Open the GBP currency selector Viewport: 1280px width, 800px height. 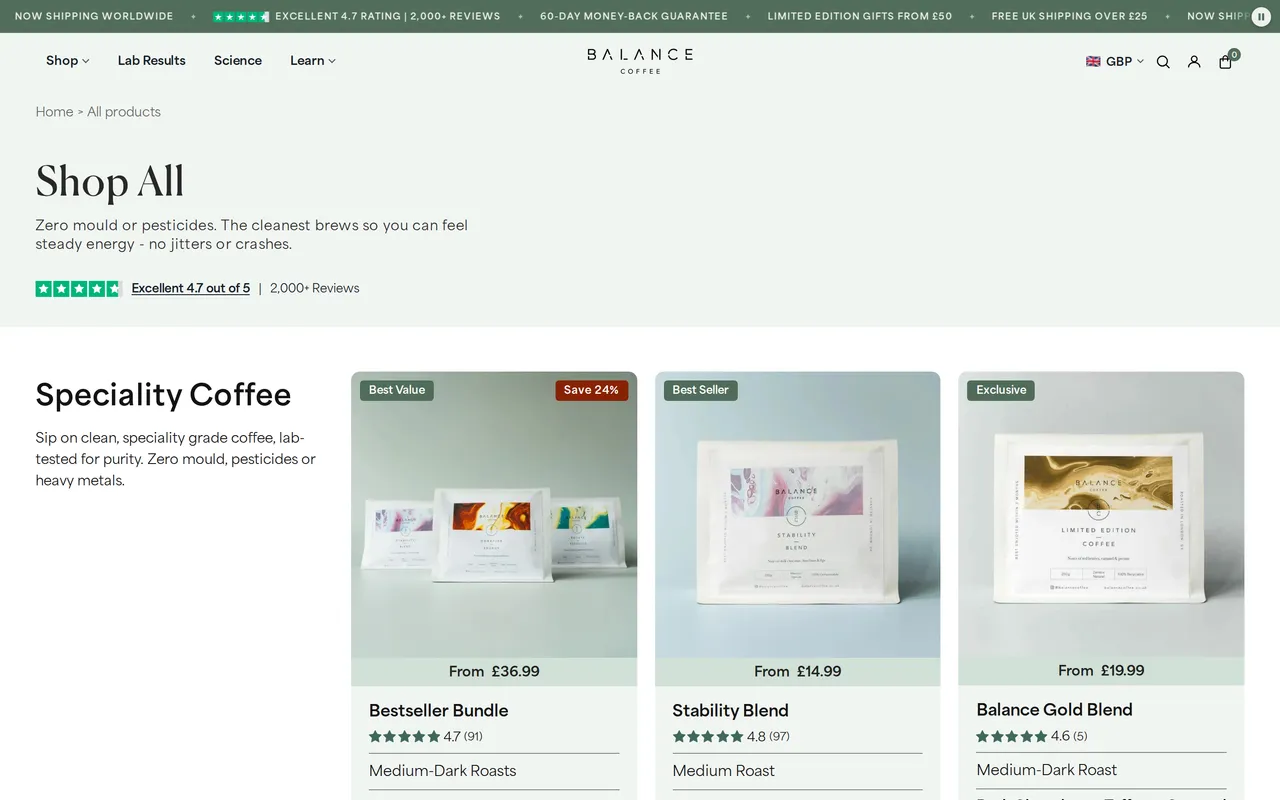point(1115,62)
